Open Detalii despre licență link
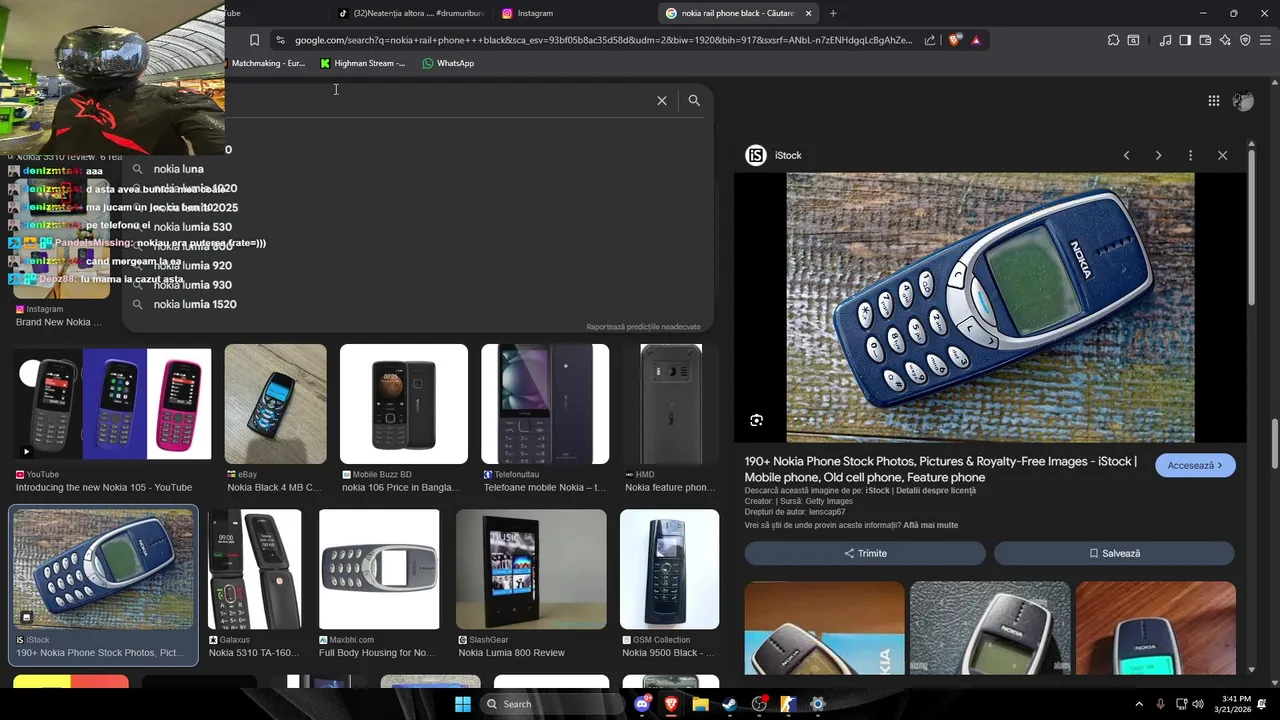The height and width of the screenshot is (720, 1280). (935, 491)
